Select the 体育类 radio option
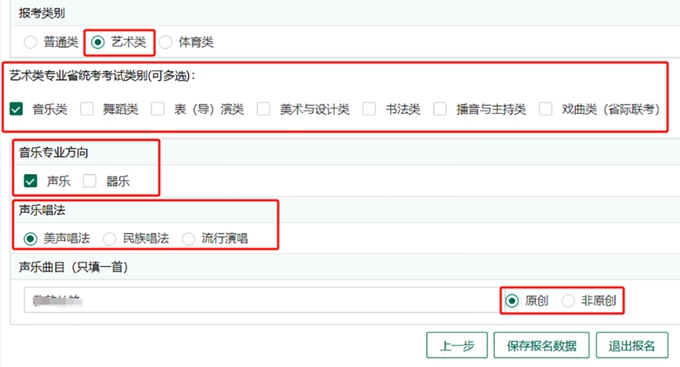 coord(166,43)
